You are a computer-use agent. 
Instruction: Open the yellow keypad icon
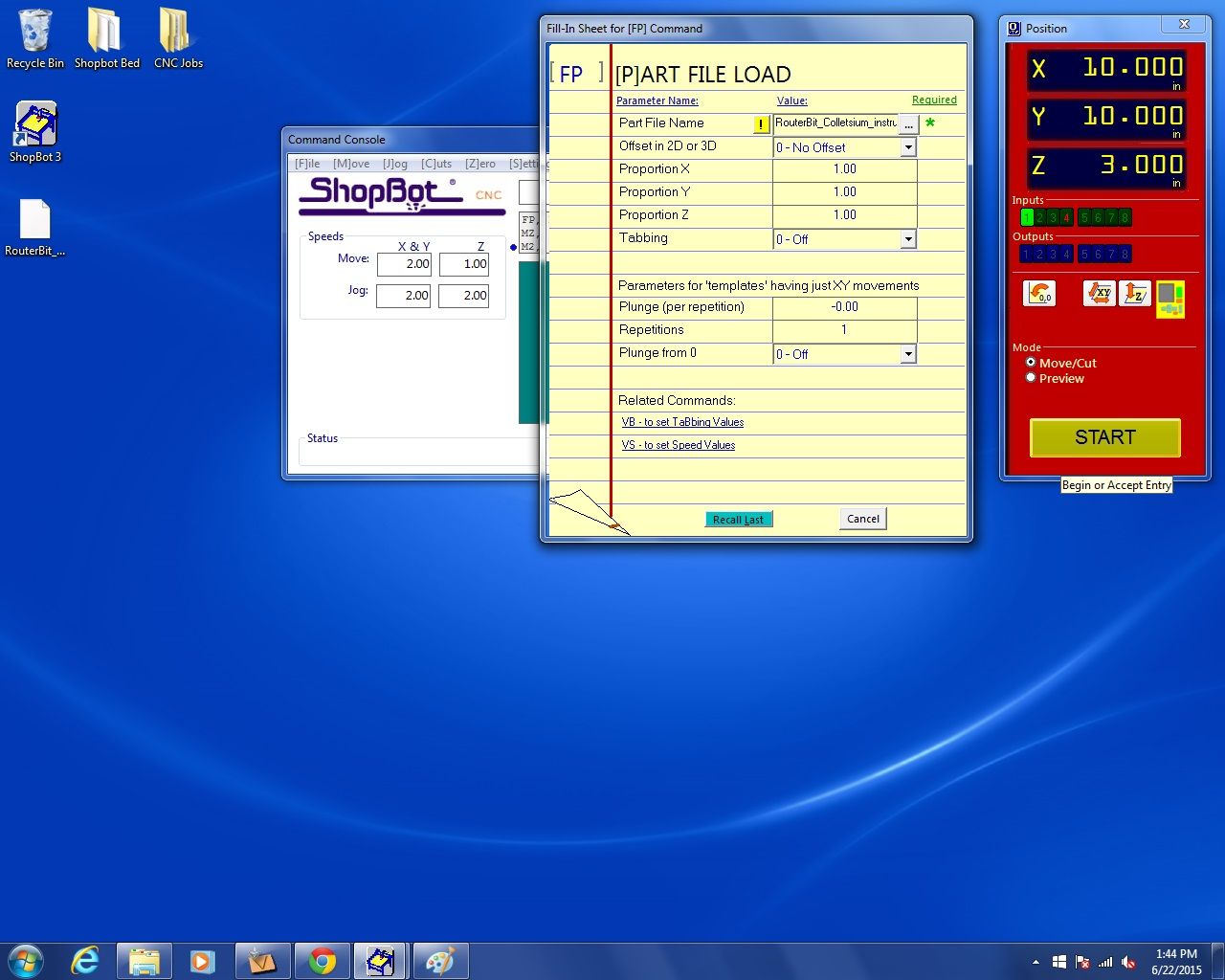[x=1169, y=299]
